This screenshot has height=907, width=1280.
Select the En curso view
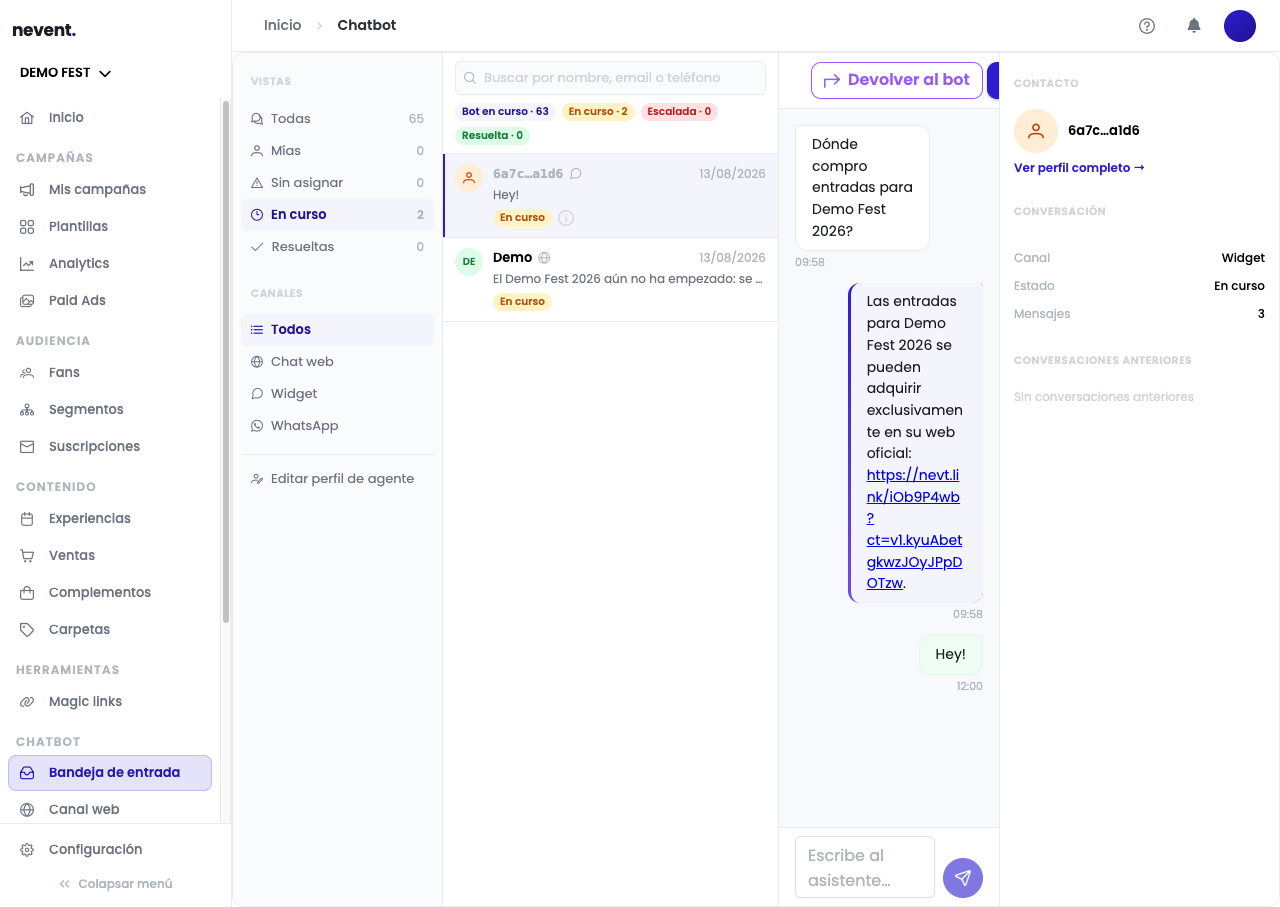337,215
